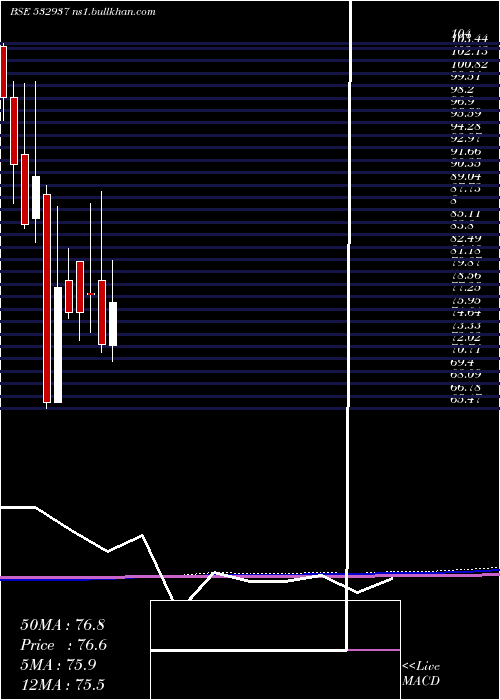Click the '12MA : 75.5' readout
Image resolution: width=500 pixels, height=700 pixels.
click(x=62, y=685)
